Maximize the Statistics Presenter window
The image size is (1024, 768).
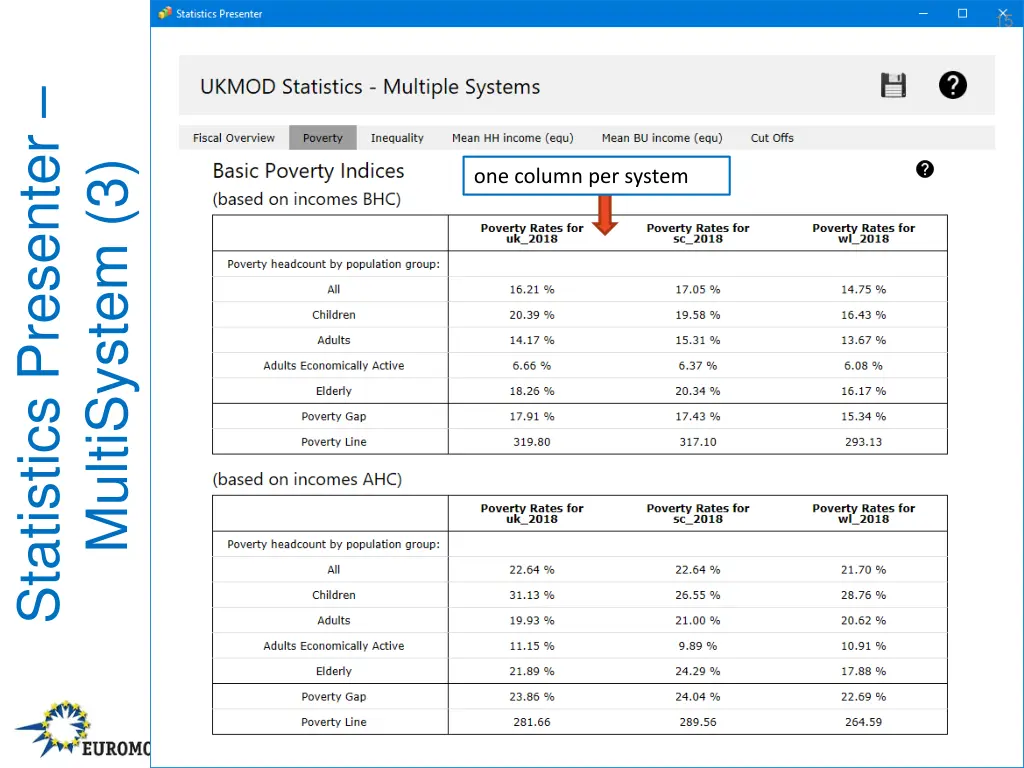962,13
